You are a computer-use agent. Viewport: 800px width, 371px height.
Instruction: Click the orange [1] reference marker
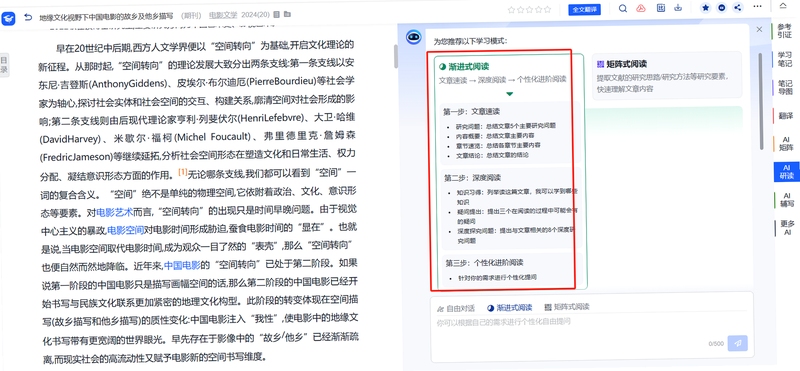coord(183,172)
